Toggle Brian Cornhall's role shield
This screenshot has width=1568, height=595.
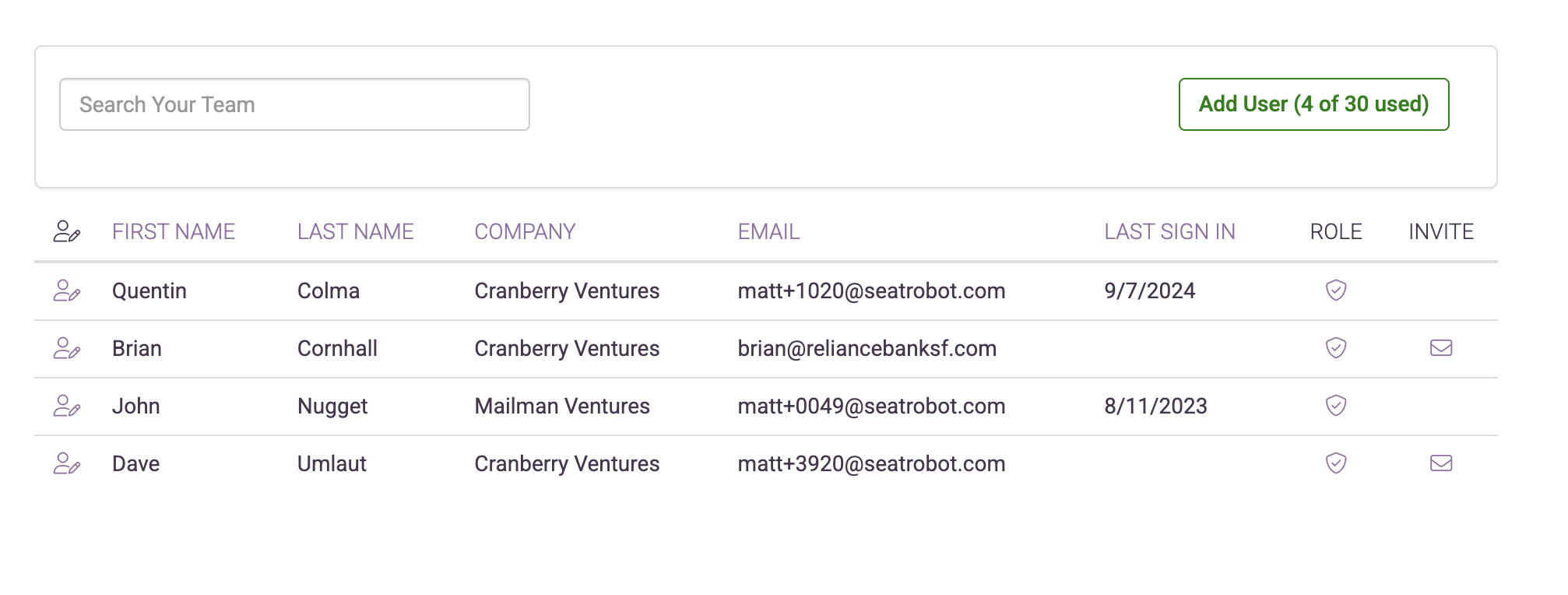(1336, 348)
